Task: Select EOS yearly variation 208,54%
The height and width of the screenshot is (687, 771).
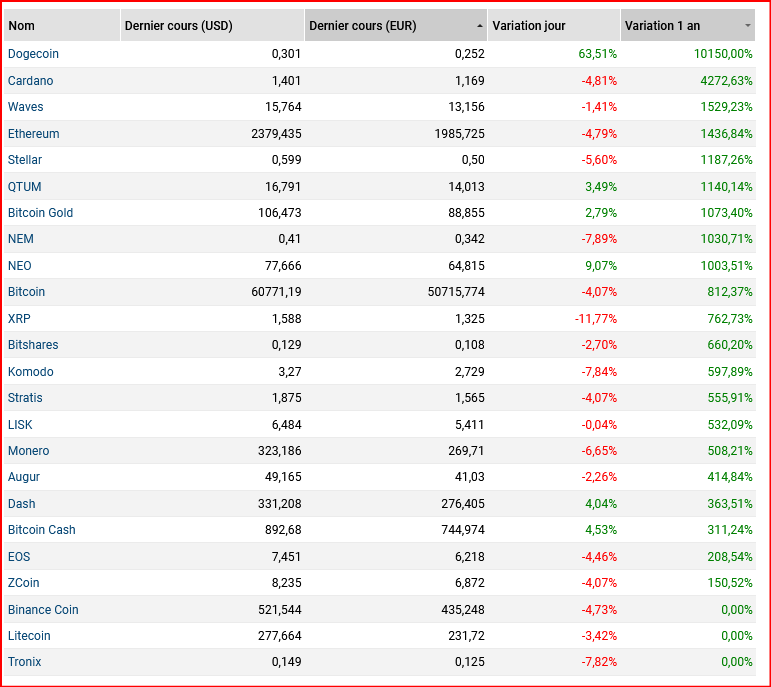Action: [730, 557]
